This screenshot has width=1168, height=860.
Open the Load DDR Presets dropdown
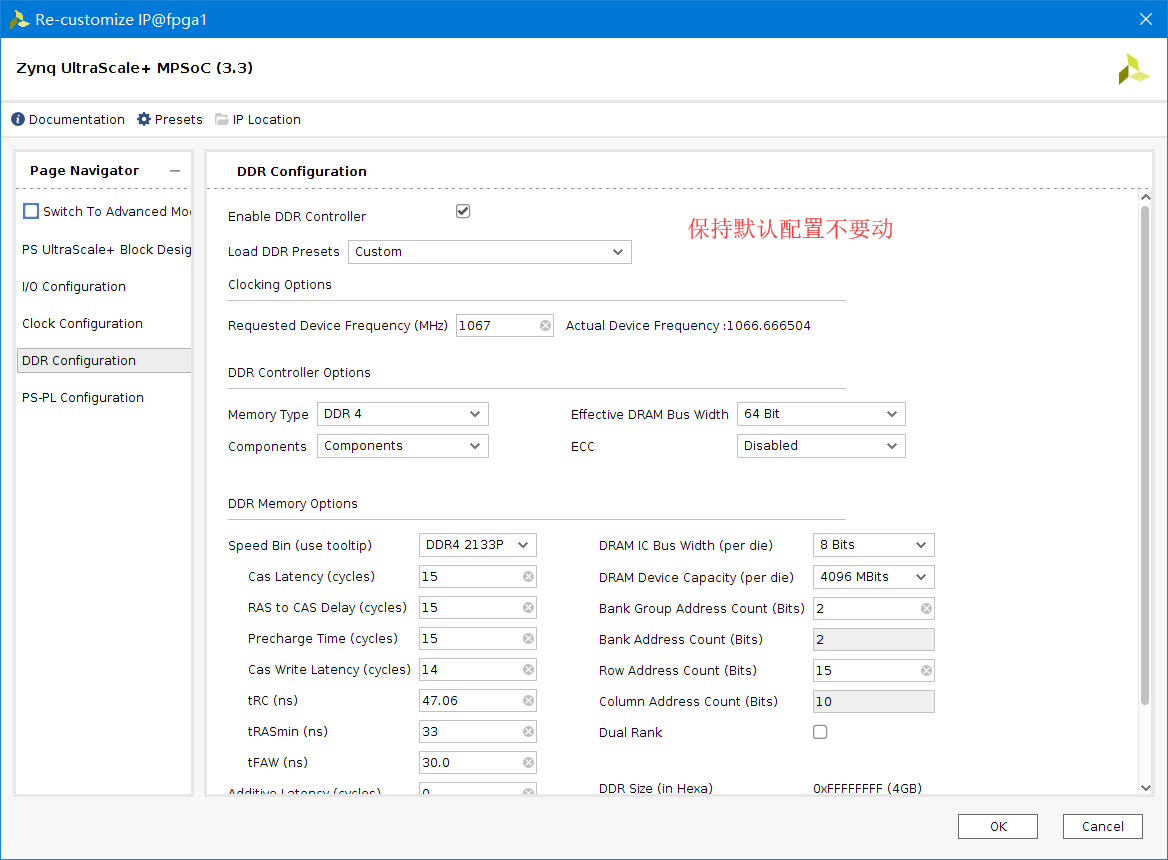490,252
